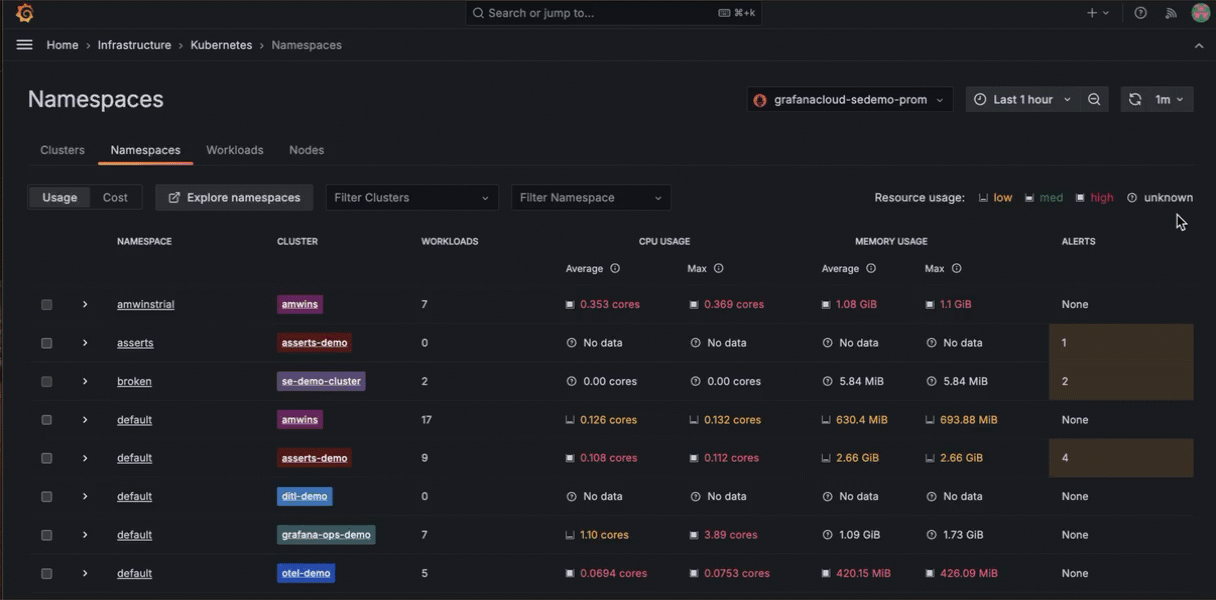The image size is (1216, 600).
Task: Expand the asserts namespace row
Action: coord(85,343)
